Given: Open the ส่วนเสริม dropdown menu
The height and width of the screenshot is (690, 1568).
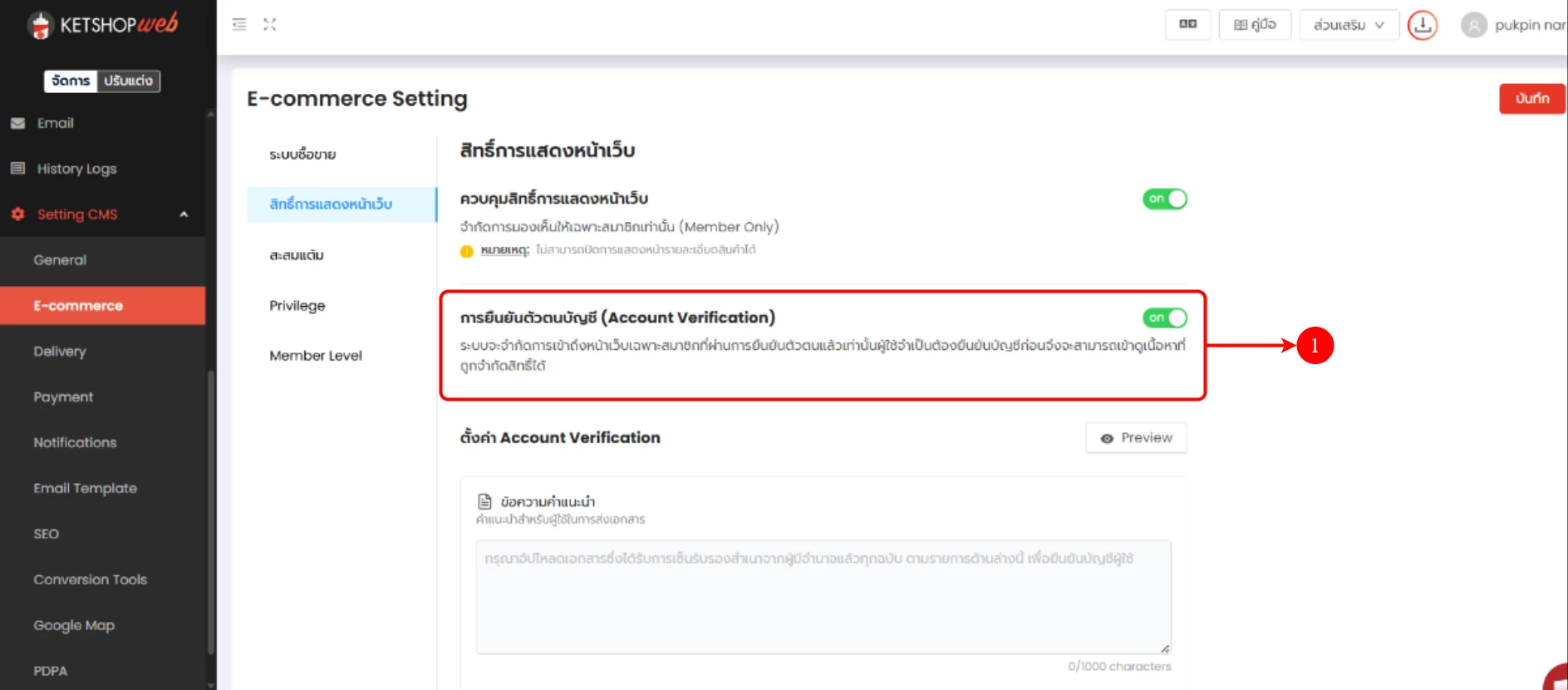Looking at the screenshot, I should (x=1348, y=25).
